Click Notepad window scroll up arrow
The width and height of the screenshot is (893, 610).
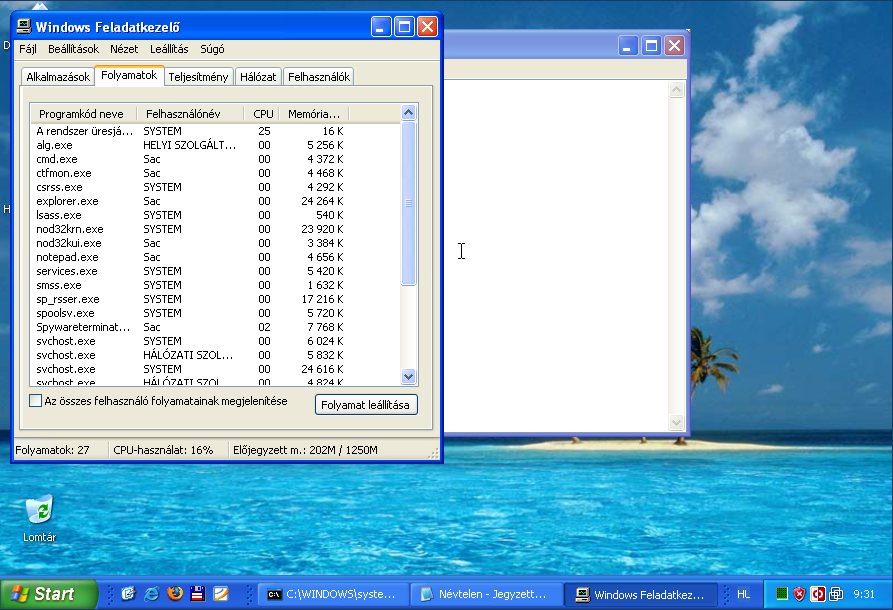[x=676, y=89]
